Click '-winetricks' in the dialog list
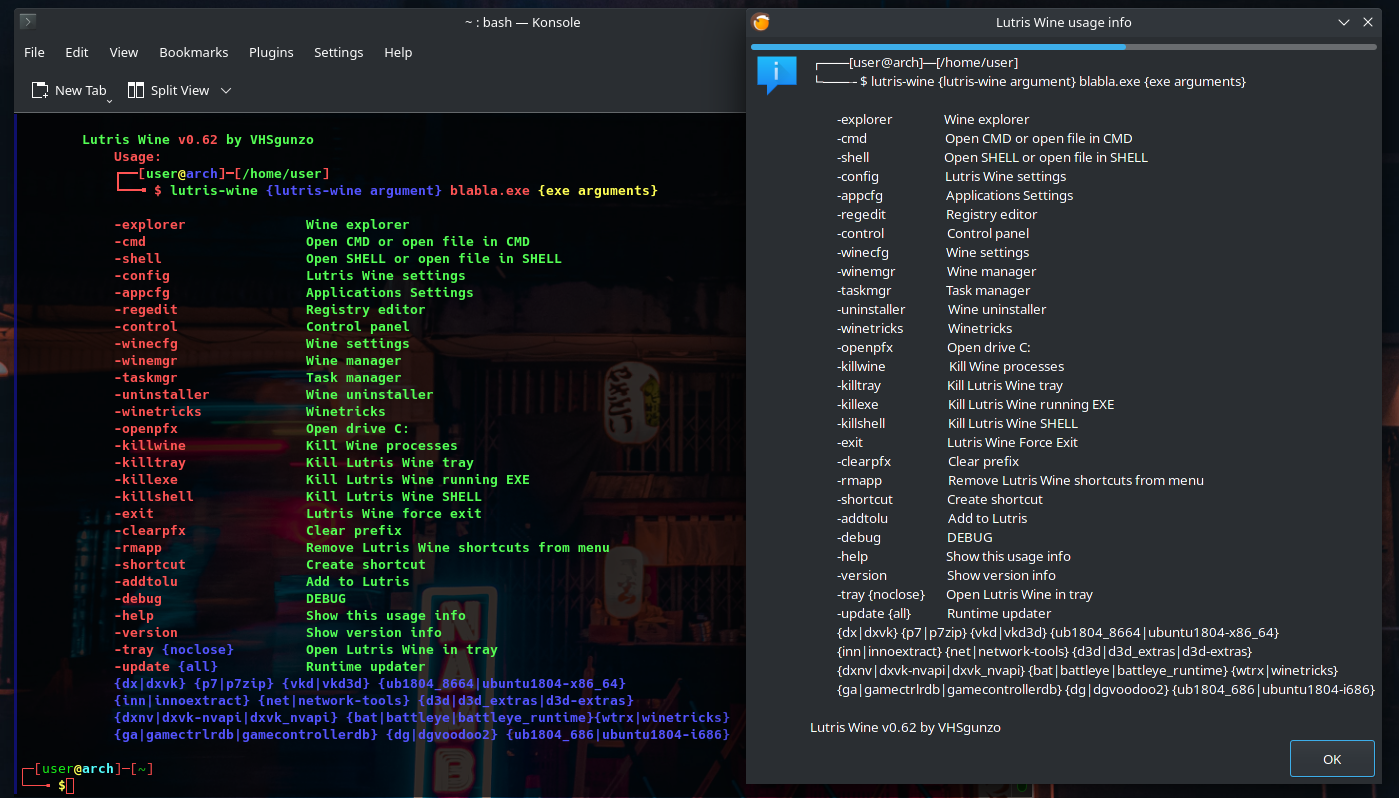This screenshot has width=1399, height=798. (870, 328)
